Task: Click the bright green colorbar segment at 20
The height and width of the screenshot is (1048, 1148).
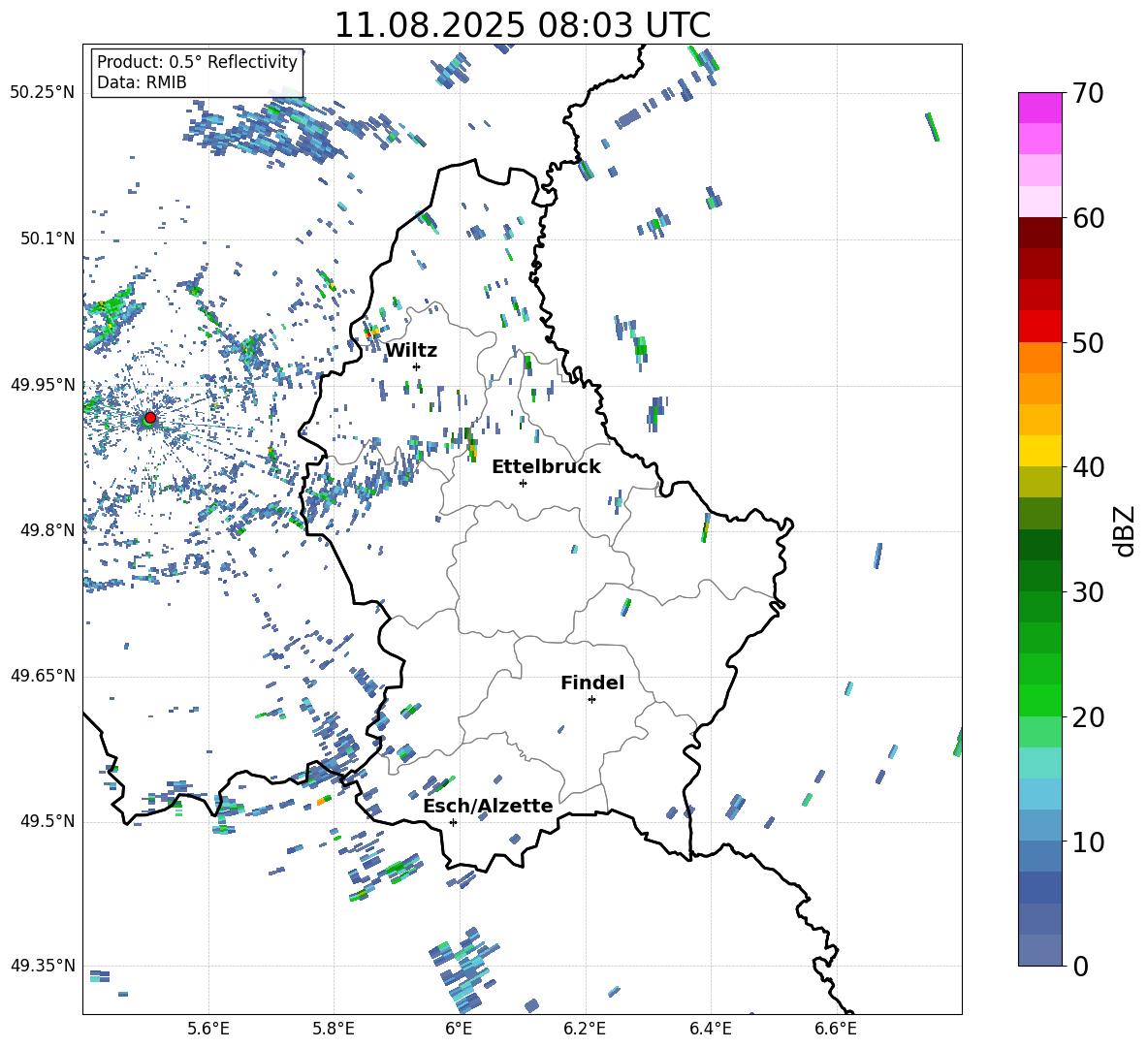Action: [x=1039, y=700]
